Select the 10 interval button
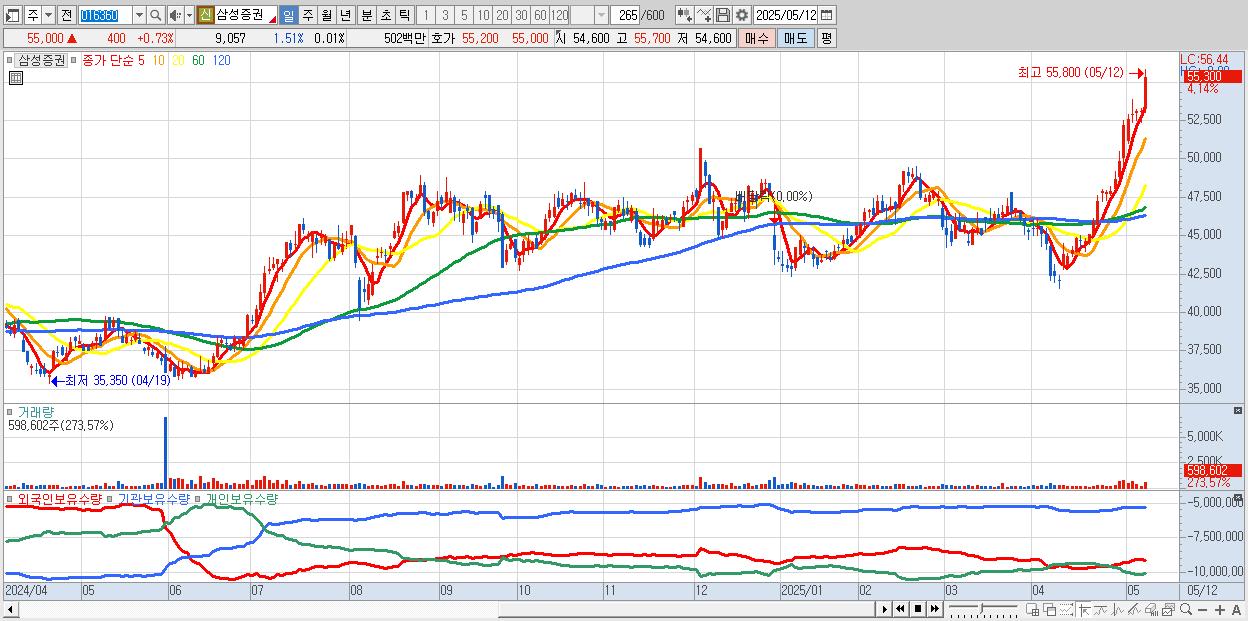1248x621 pixels. [483, 15]
